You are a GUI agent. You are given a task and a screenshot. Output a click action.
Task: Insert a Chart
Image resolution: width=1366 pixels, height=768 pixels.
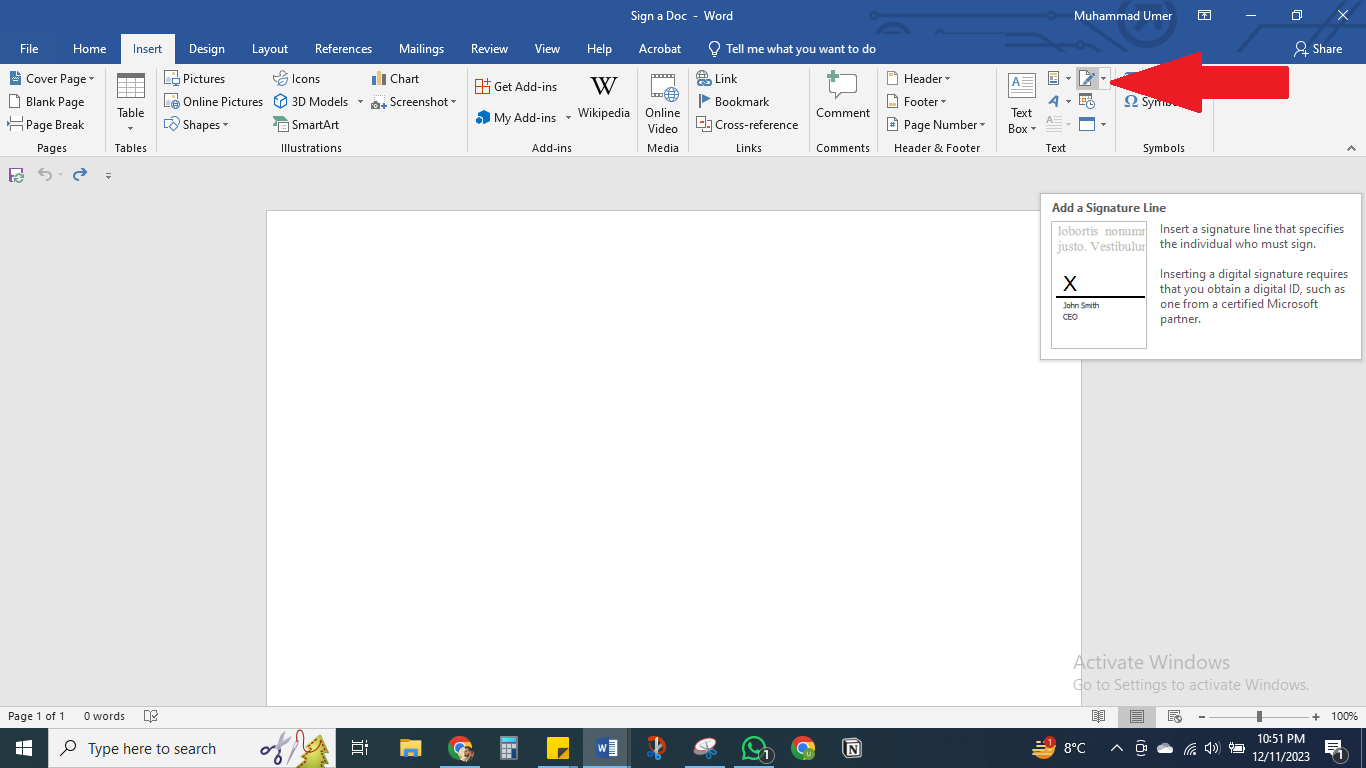click(x=395, y=78)
